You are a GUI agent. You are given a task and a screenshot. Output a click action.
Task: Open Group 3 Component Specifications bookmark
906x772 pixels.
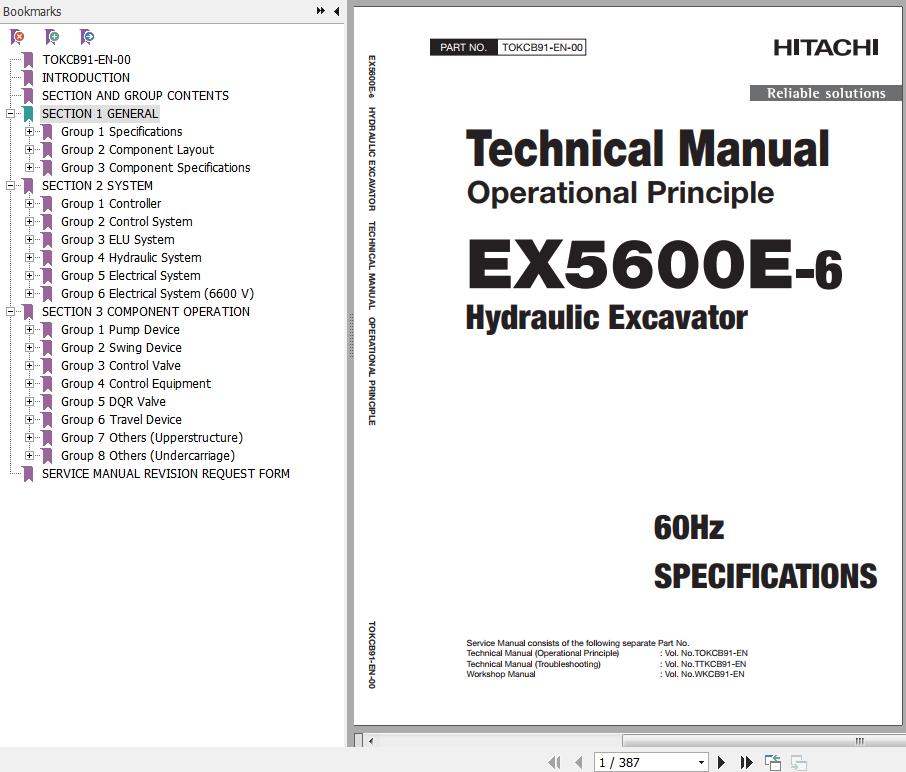tap(155, 168)
